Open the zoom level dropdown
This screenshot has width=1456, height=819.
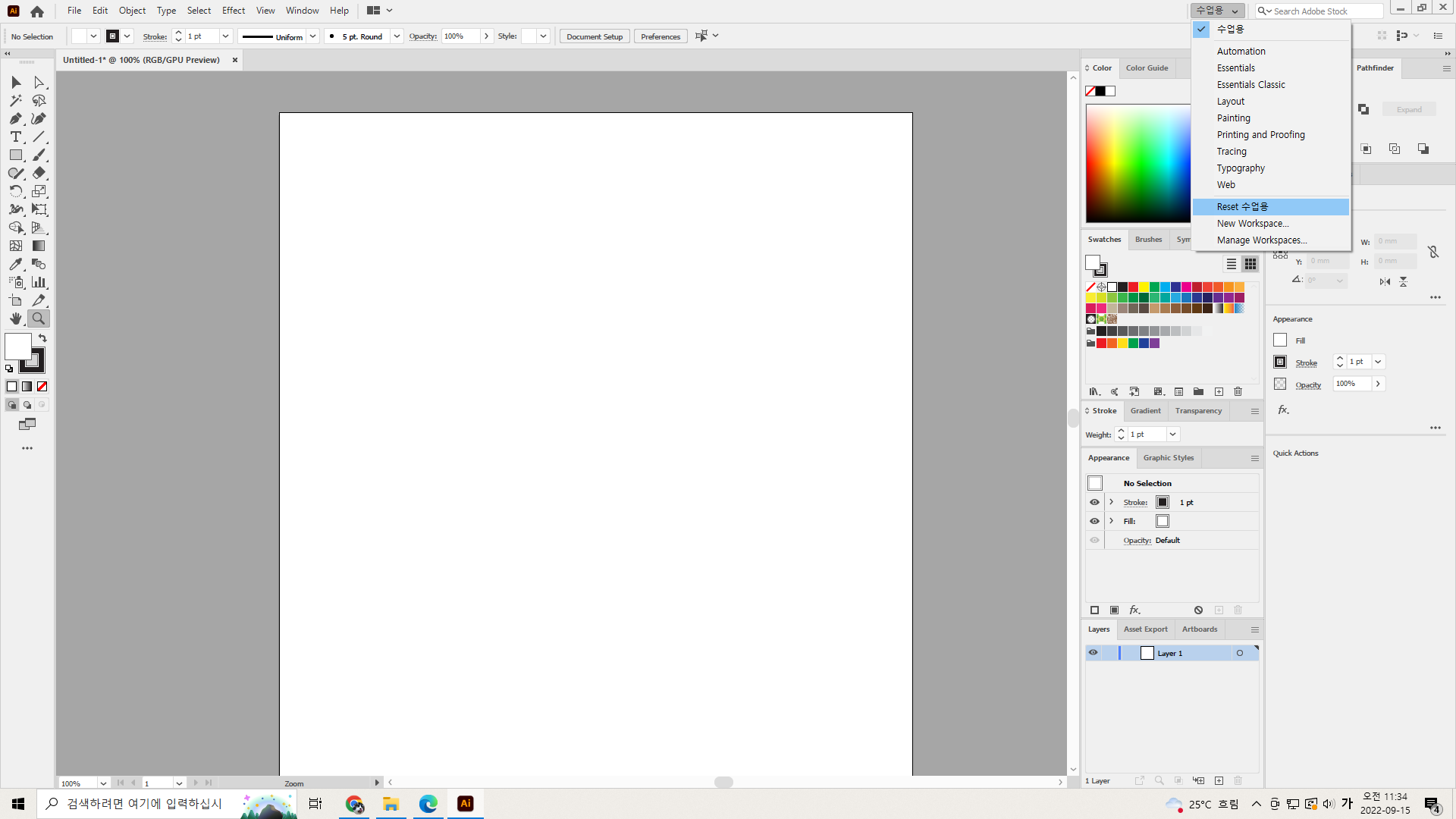point(103,783)
